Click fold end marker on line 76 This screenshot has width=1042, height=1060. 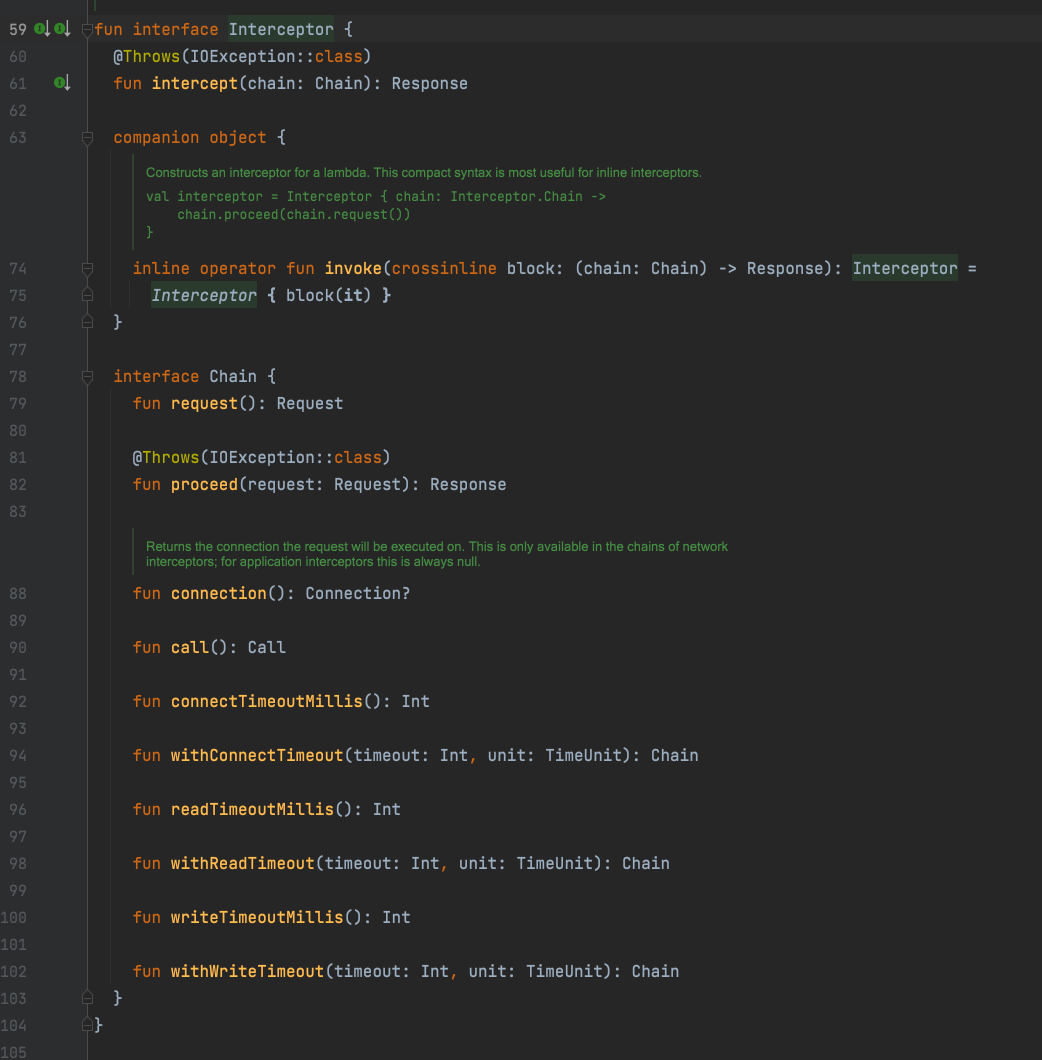87,322
